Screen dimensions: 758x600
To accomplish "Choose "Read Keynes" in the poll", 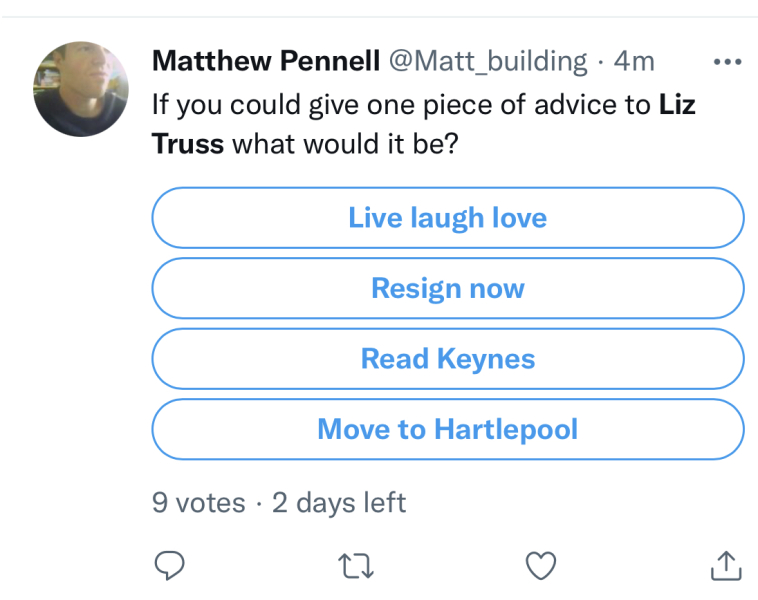I will coord(447,359).
